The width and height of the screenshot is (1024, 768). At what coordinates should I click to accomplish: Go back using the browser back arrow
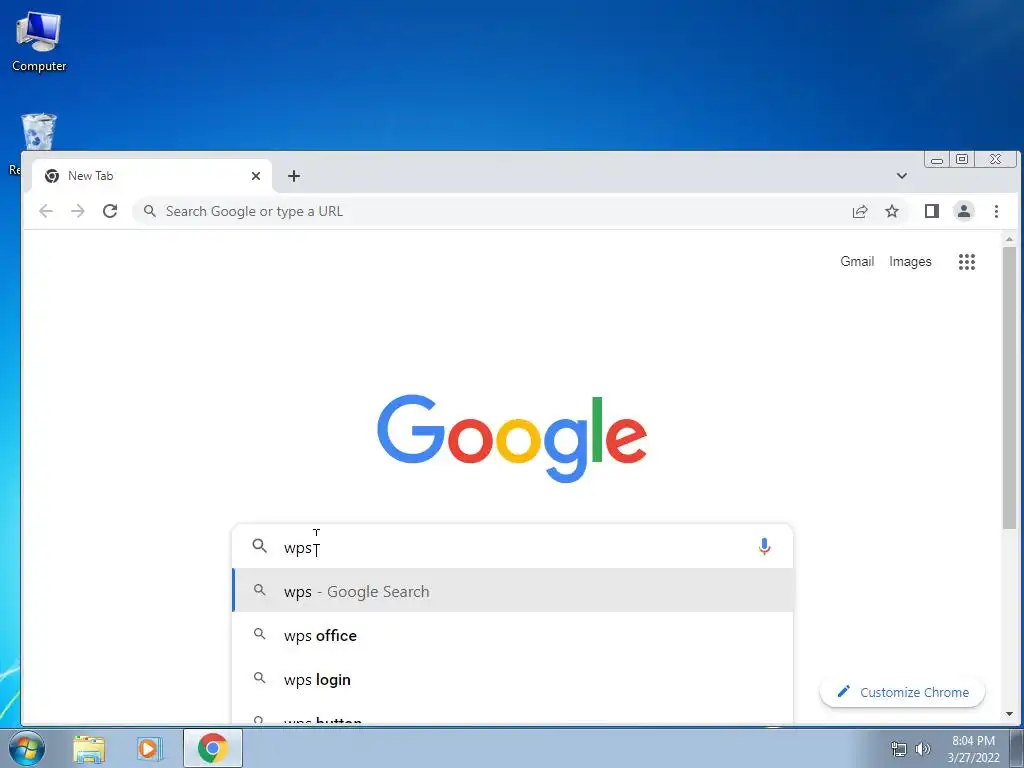pos(46,211)
